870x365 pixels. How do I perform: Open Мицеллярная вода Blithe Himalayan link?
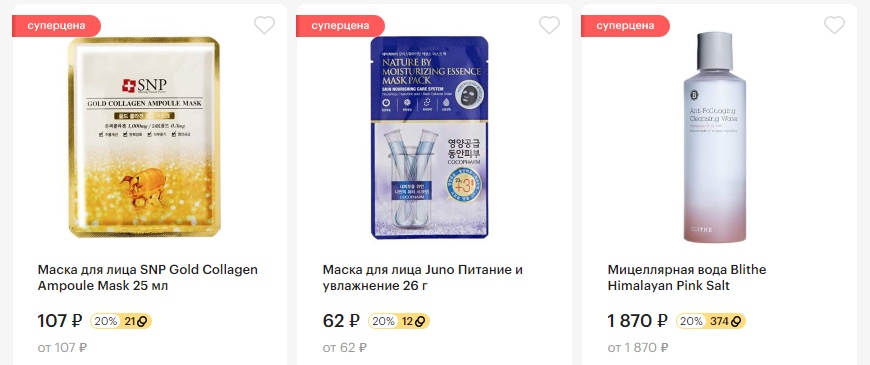point(687,278)
